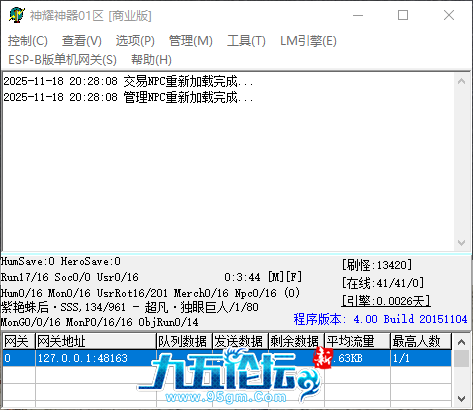473x410 pixels.
Task: Open the 工具(T) menu
Action: point(246,41)
